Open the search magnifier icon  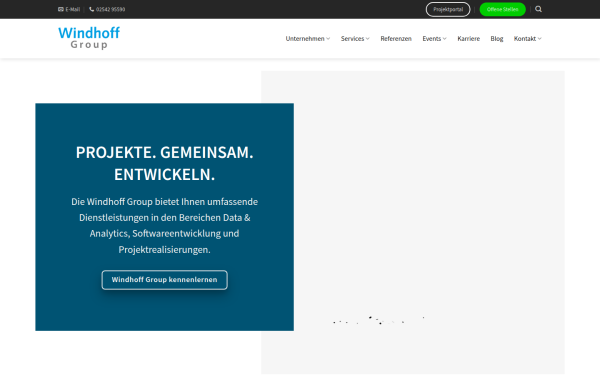point(538,9)
